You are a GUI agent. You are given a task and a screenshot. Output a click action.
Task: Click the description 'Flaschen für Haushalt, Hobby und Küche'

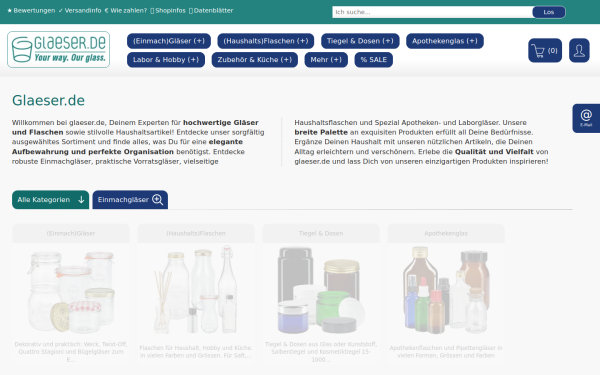point(196,352)
